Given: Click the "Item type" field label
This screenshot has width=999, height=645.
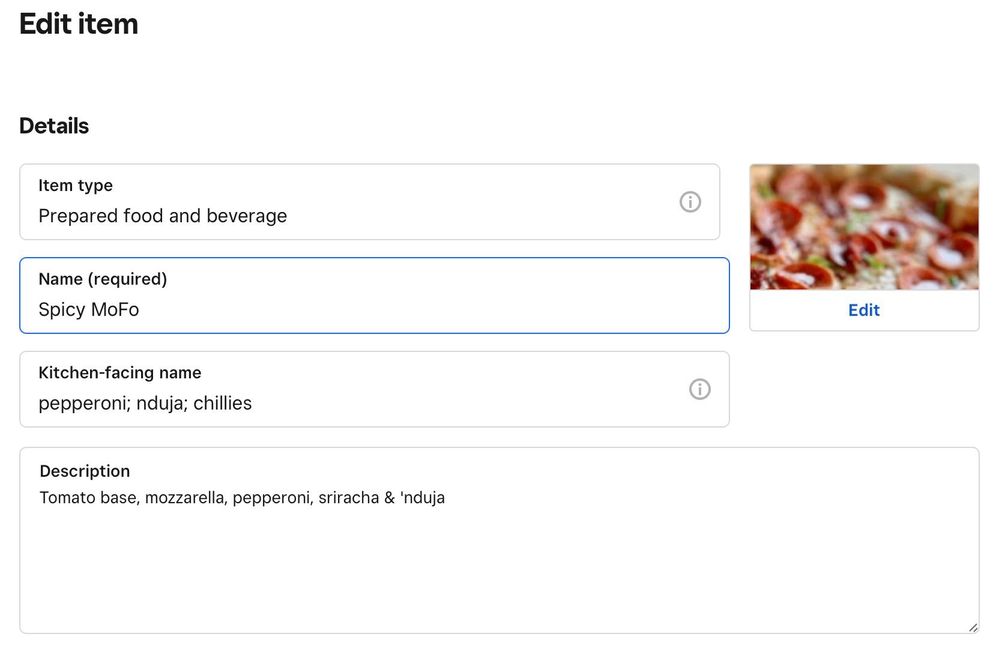Looking at the screenshot, I should tap(75, 185).
